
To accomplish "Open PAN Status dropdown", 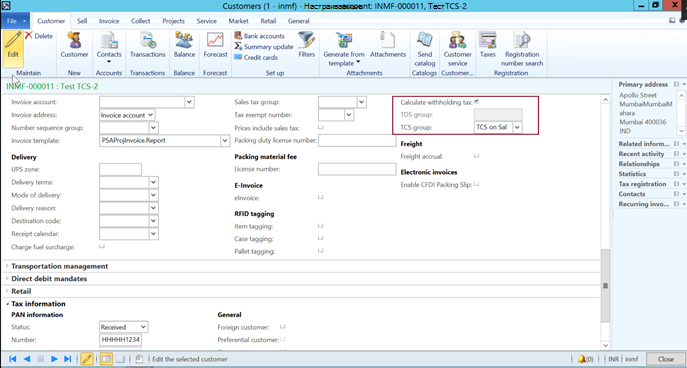I will 143,327.
